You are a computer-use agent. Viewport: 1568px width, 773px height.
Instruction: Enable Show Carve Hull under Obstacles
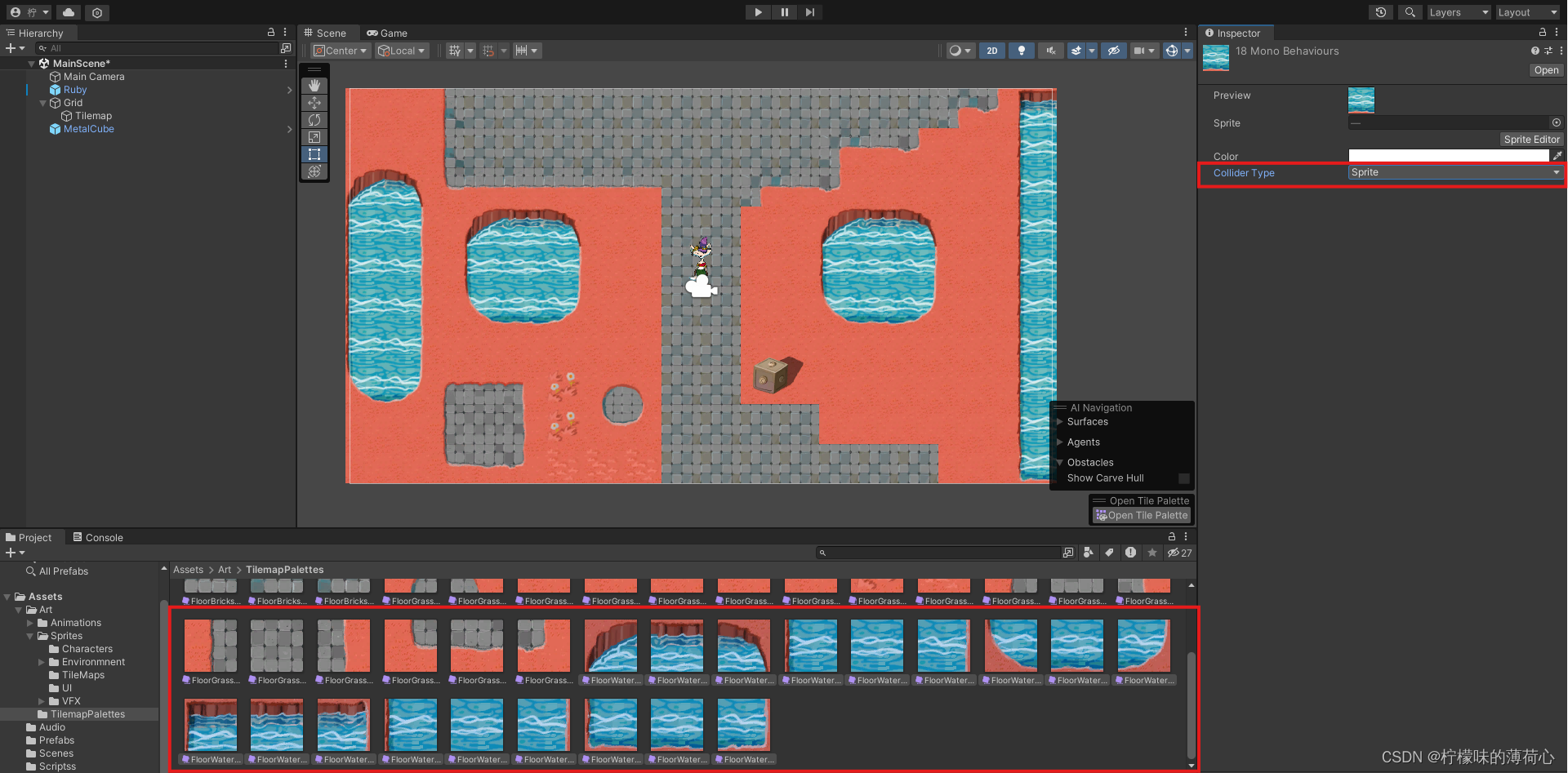1184,478
